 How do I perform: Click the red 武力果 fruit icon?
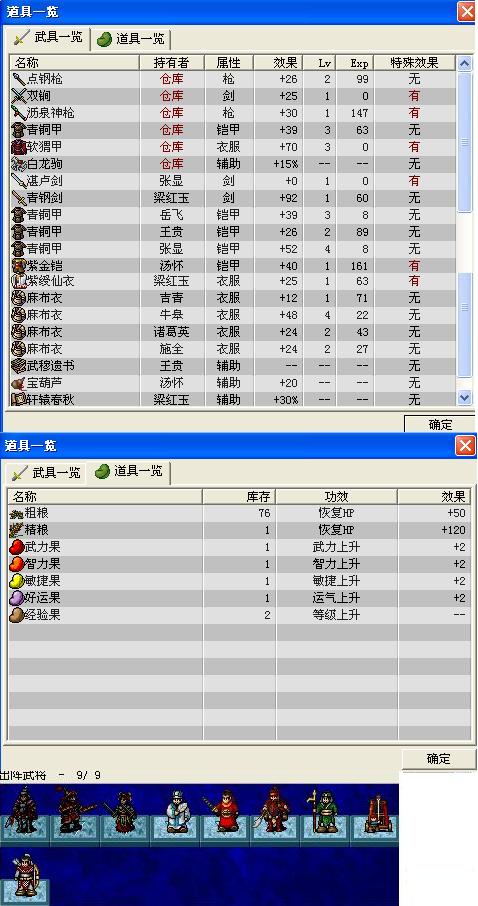pos(16,547)
